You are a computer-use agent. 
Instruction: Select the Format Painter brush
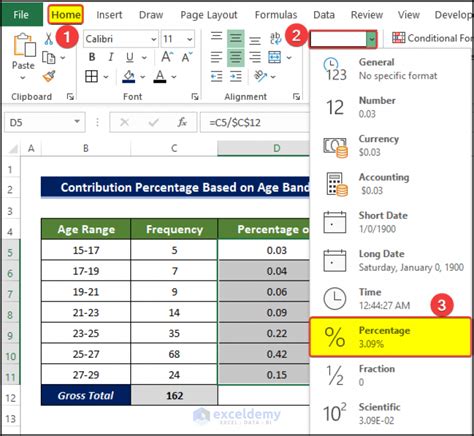[49, 76]
